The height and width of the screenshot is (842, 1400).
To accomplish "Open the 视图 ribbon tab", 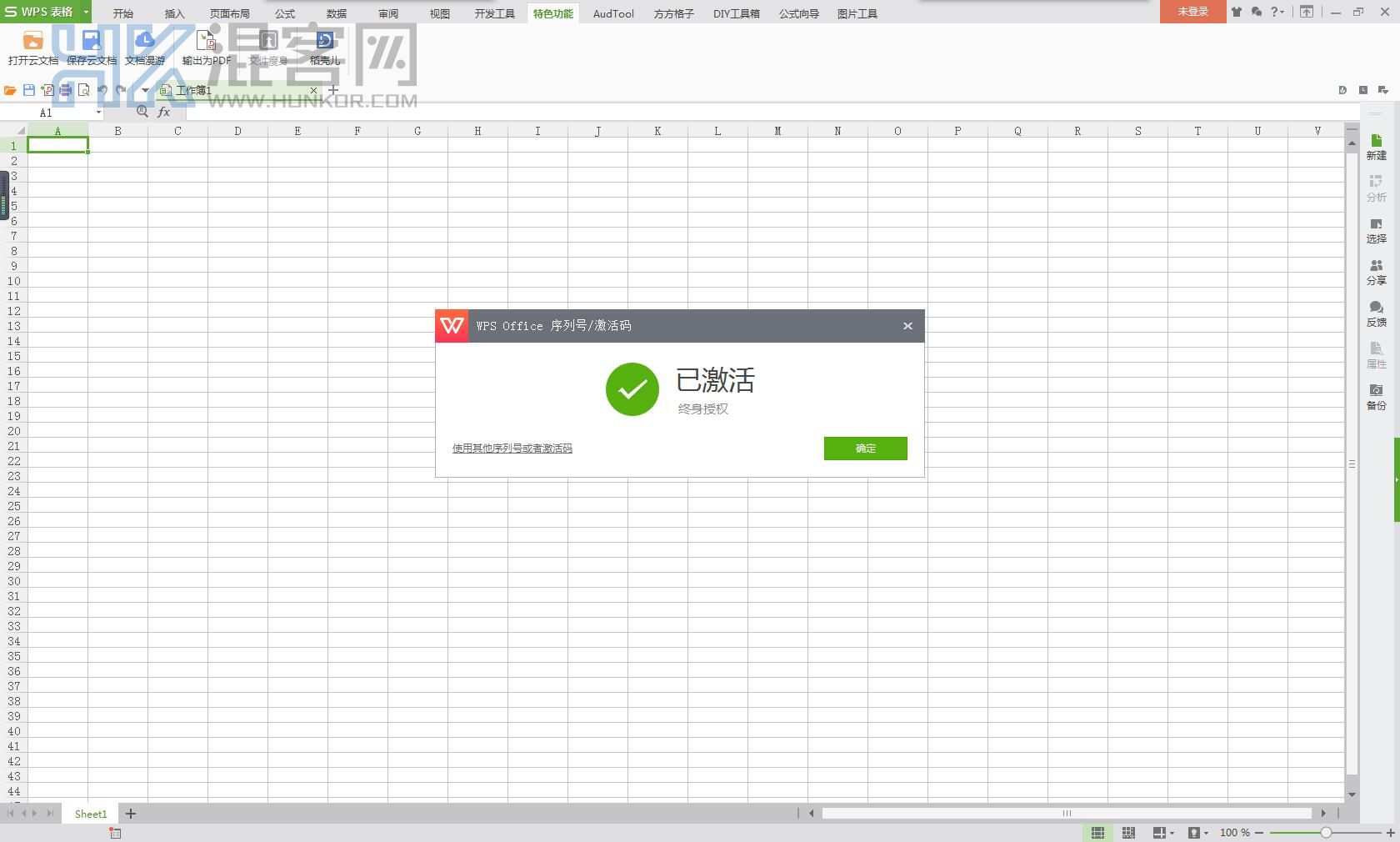I will tap(440, 13).
